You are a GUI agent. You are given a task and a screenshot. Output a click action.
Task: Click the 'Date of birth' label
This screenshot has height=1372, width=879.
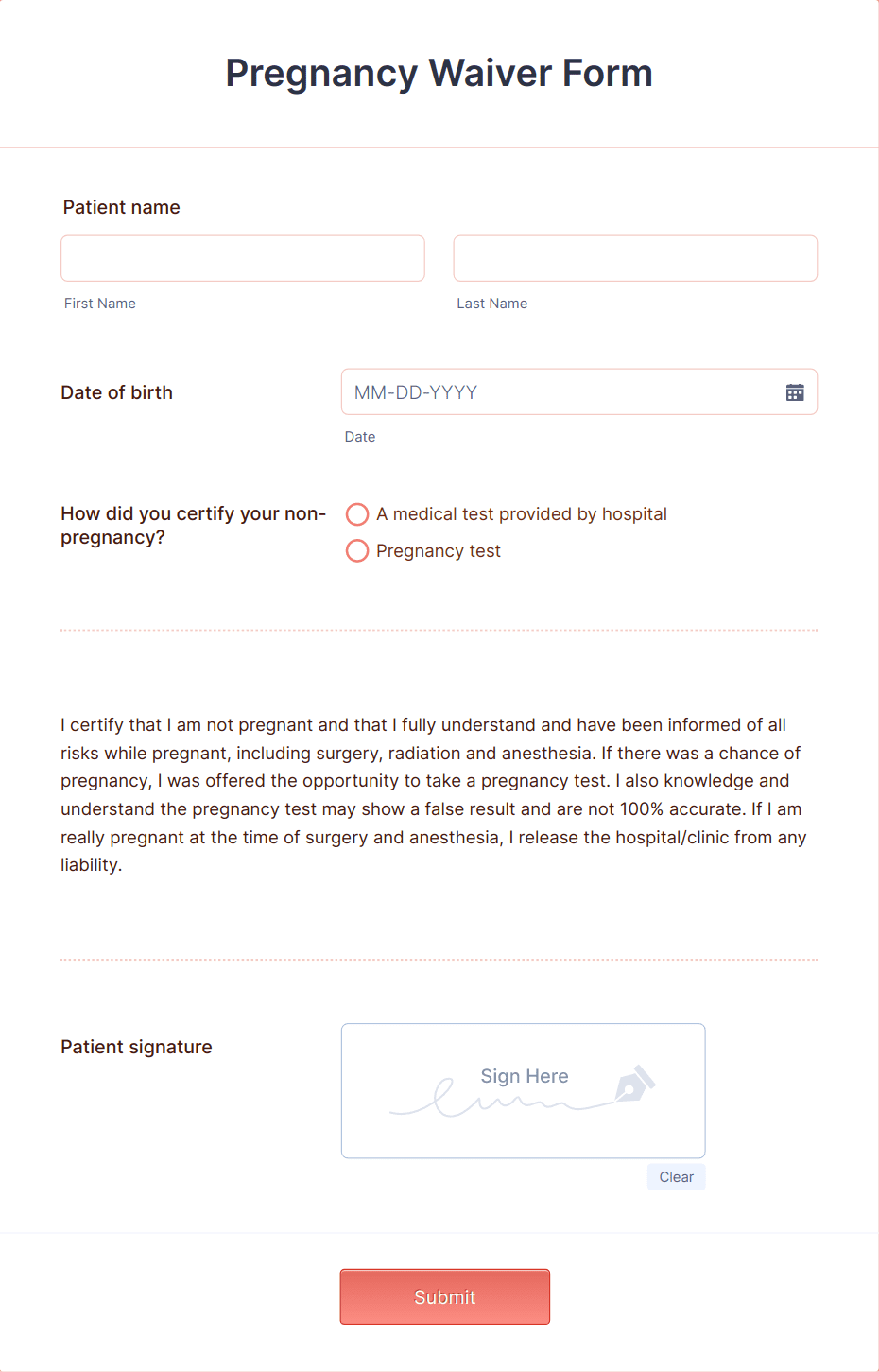tap(116, 392)
